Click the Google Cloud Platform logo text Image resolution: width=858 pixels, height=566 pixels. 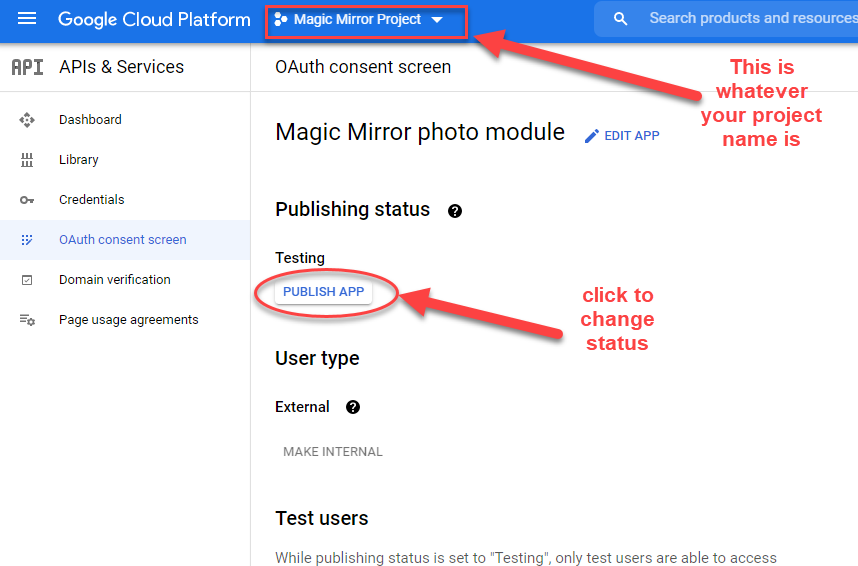point(154,20)
